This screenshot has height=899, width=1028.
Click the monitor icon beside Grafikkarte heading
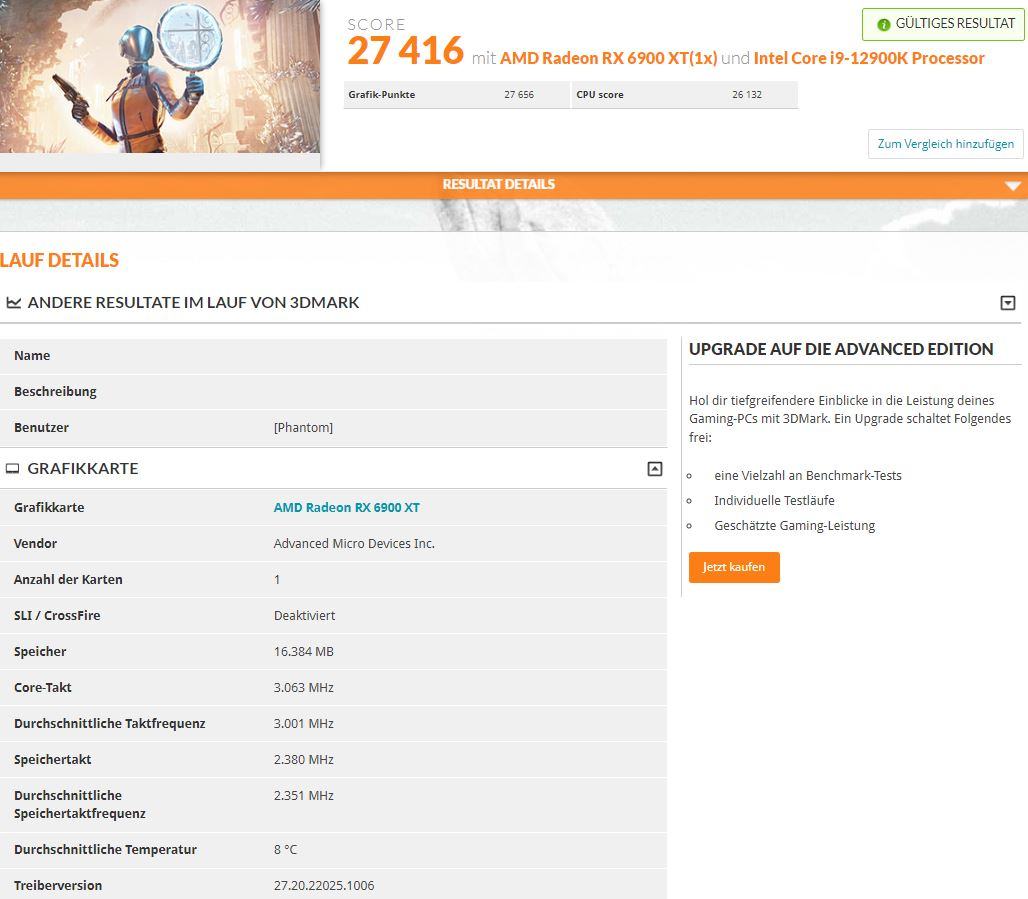[x=12, y=468]
